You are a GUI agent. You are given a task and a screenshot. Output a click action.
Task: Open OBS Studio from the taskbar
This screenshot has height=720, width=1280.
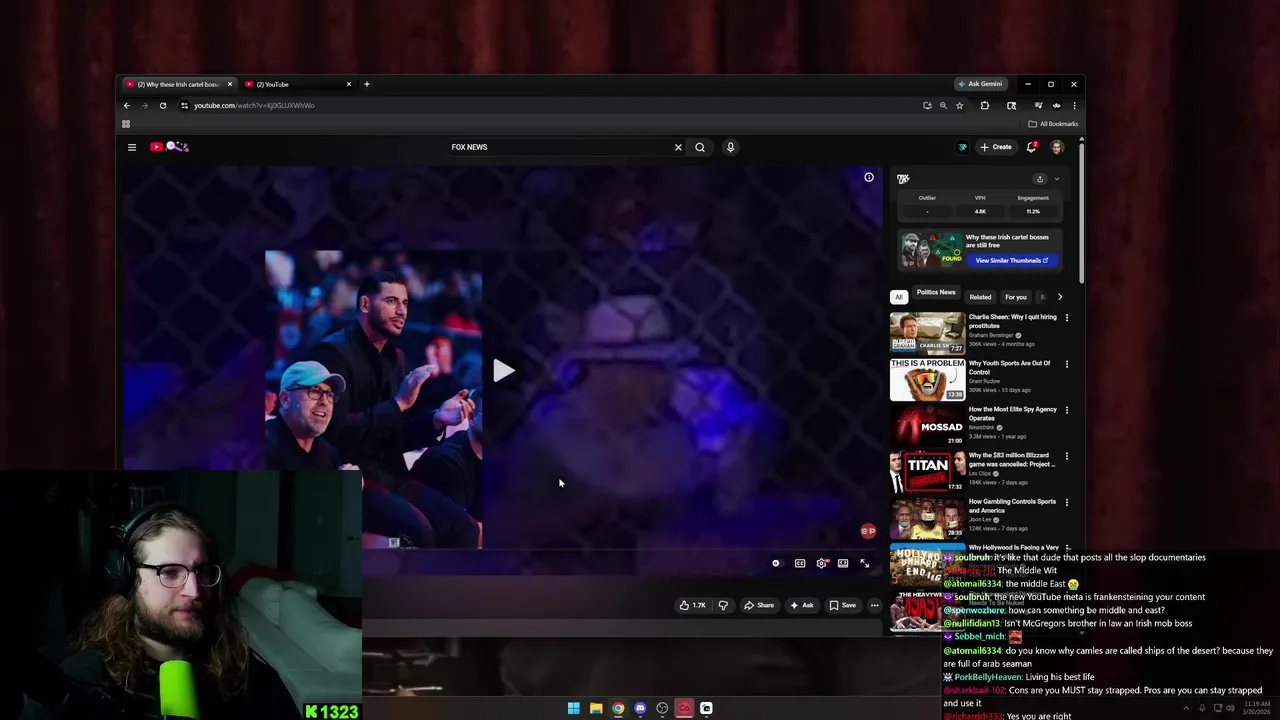pyautogui.click(x=662, y=708)
